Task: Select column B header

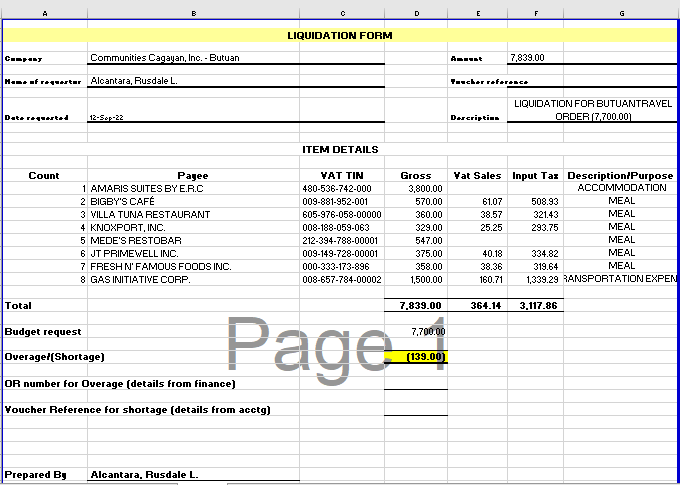Action: coord(193,13)
